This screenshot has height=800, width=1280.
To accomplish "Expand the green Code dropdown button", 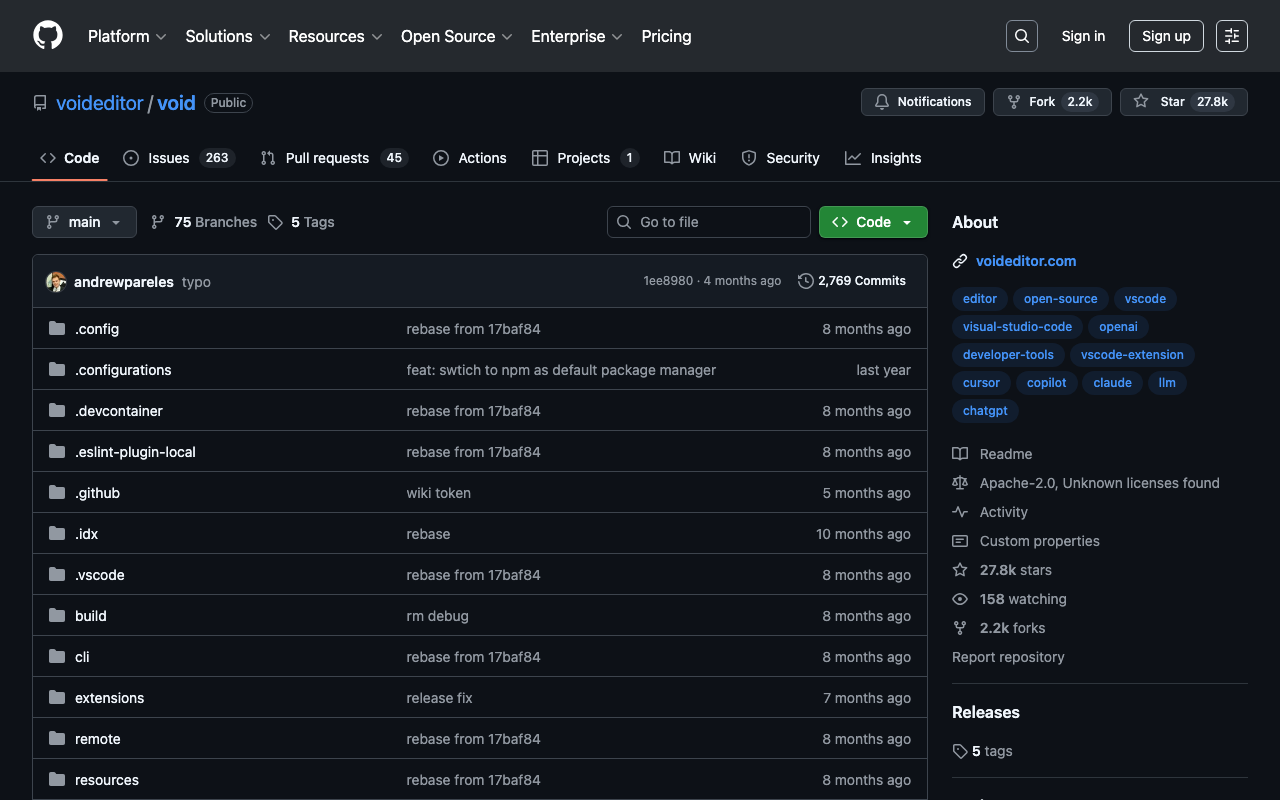I will click(x=873, y=222).
